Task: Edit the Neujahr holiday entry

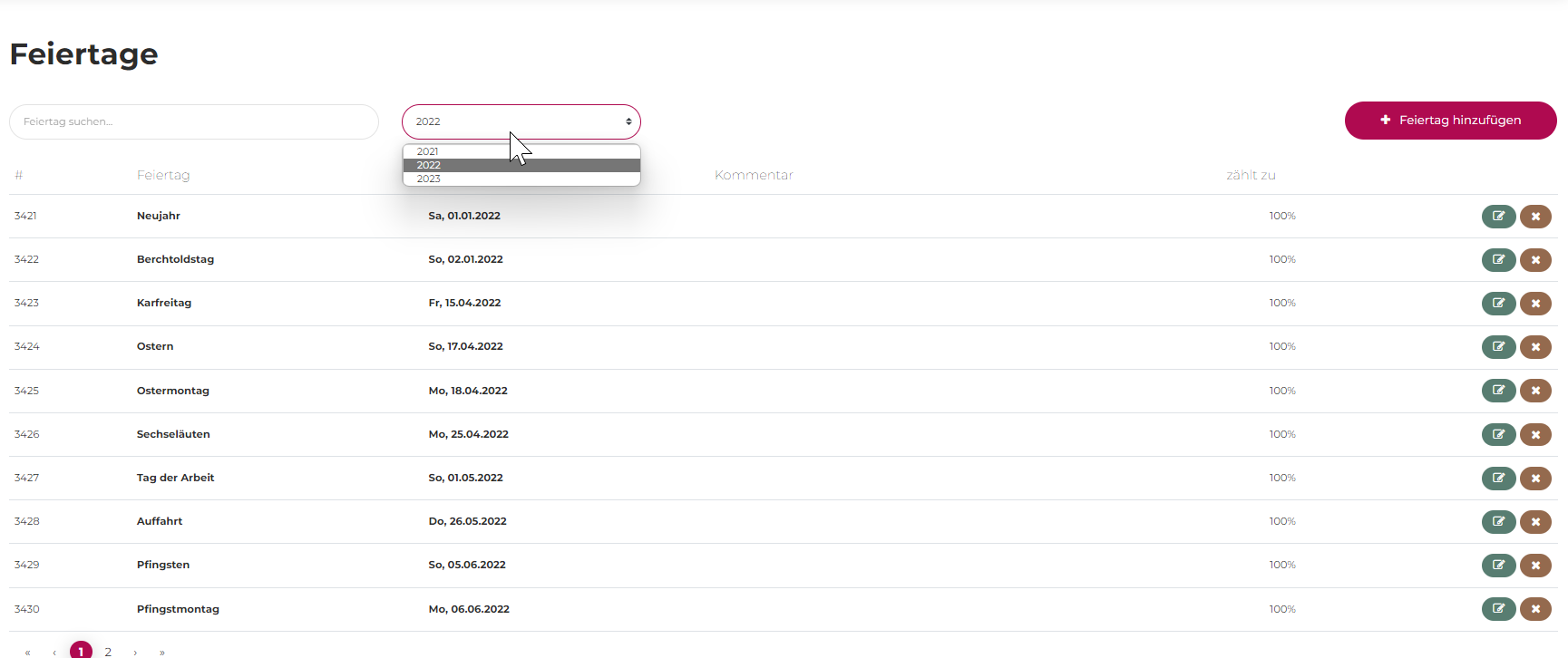Action: [x=1498, y=217]
